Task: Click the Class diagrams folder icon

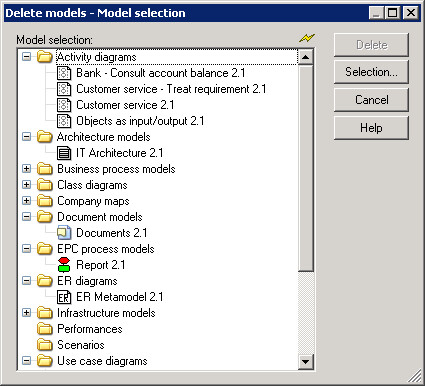Action: coord(45,185)
